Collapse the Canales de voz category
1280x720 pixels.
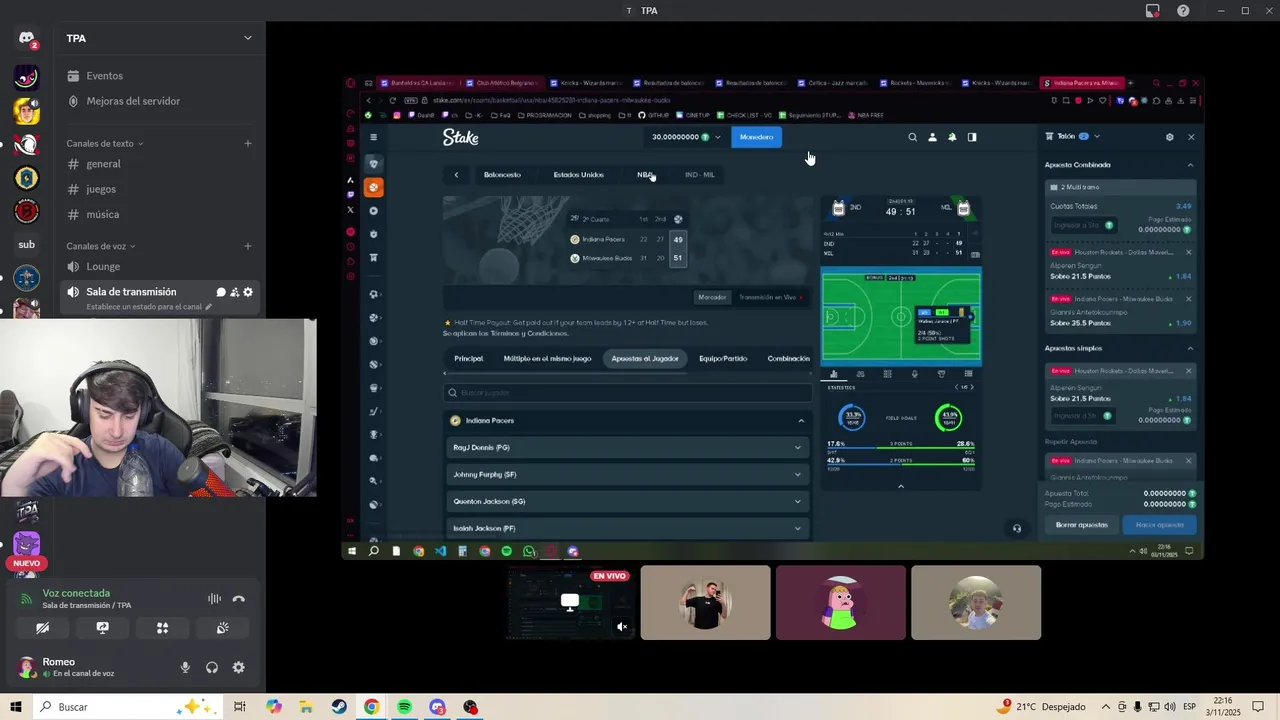(x=100, y=246)
